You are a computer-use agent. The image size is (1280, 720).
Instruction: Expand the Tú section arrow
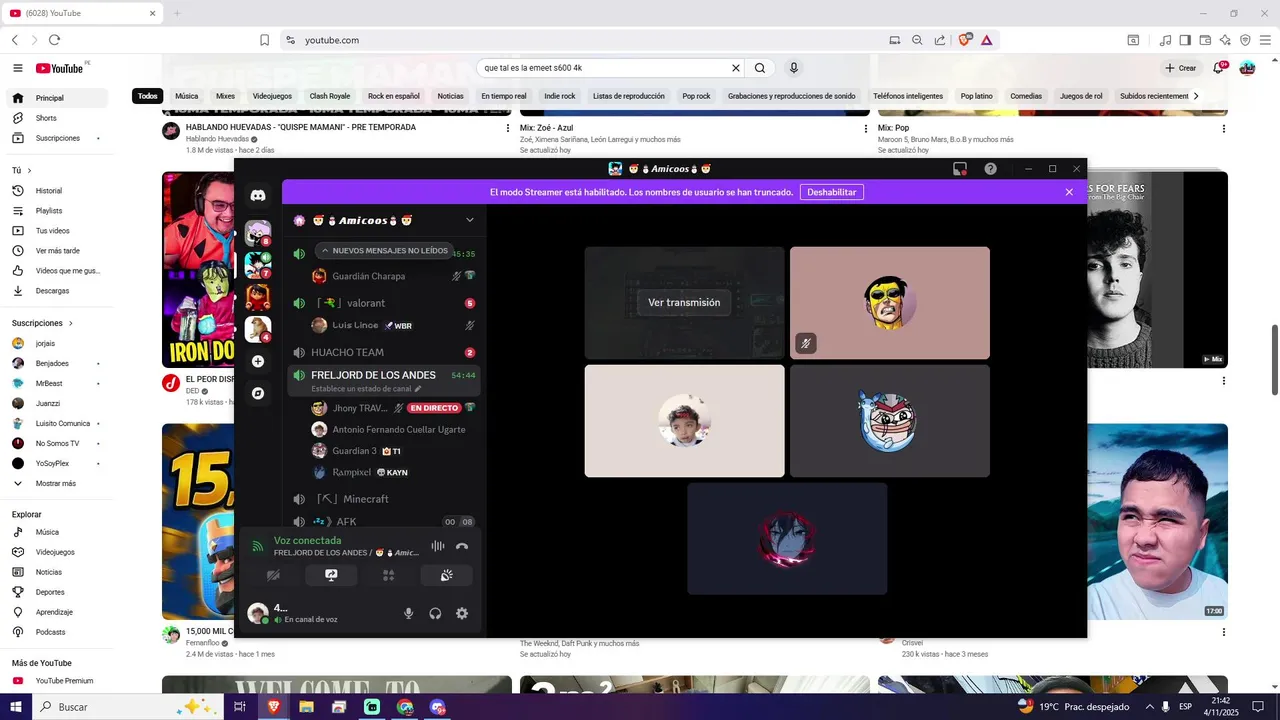coord(30,171)
